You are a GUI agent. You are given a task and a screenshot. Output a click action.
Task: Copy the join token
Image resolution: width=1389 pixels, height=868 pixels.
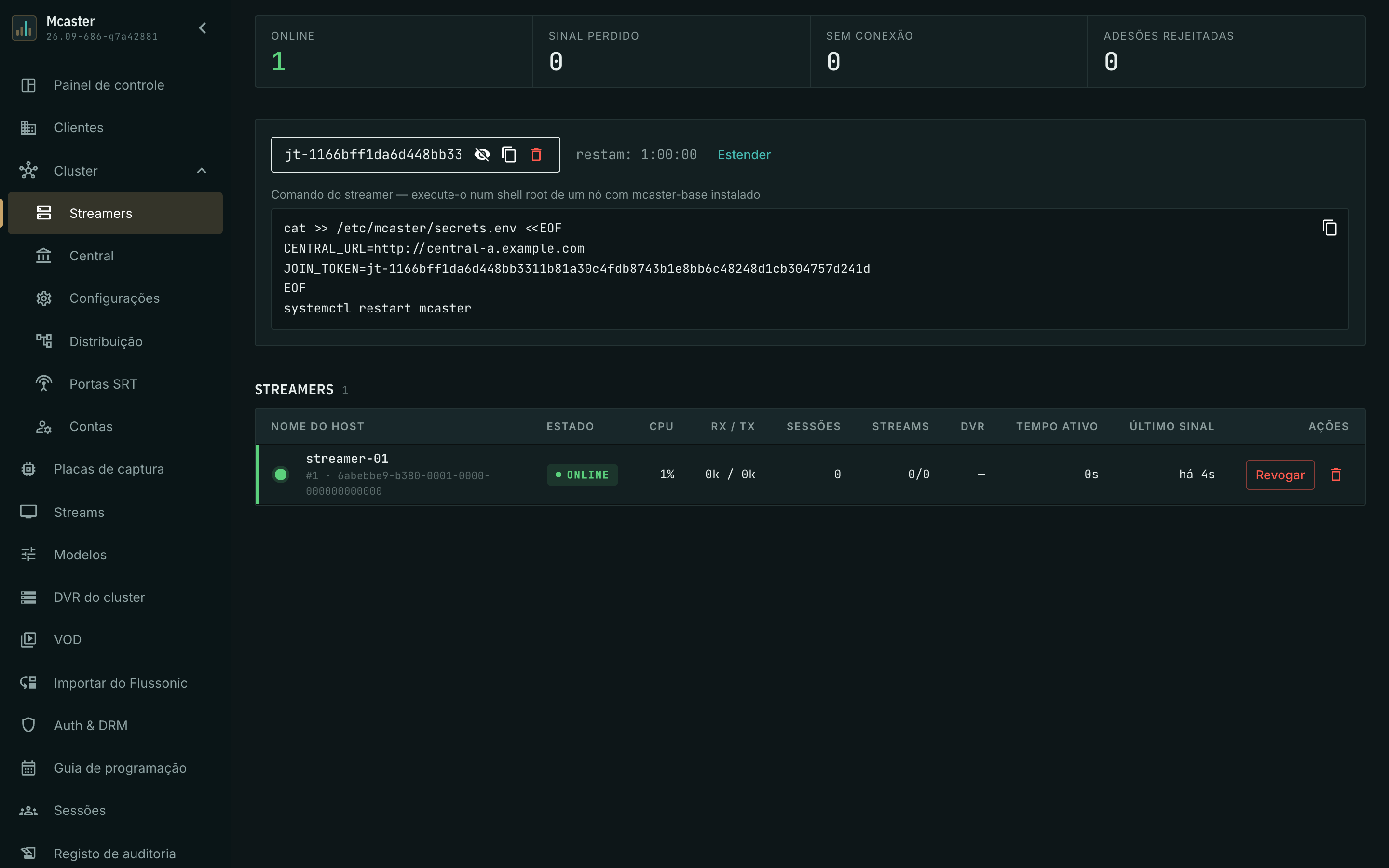(x=509, y=154)
